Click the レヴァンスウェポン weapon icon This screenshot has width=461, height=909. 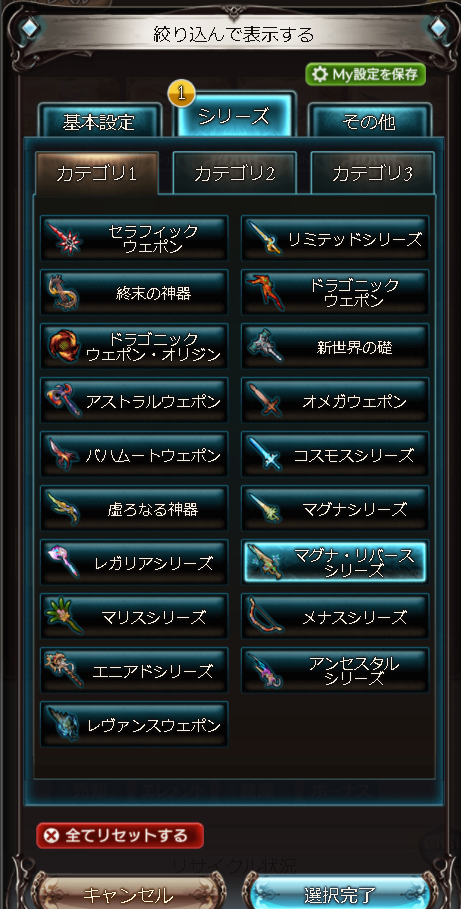[x=64, y=724]
